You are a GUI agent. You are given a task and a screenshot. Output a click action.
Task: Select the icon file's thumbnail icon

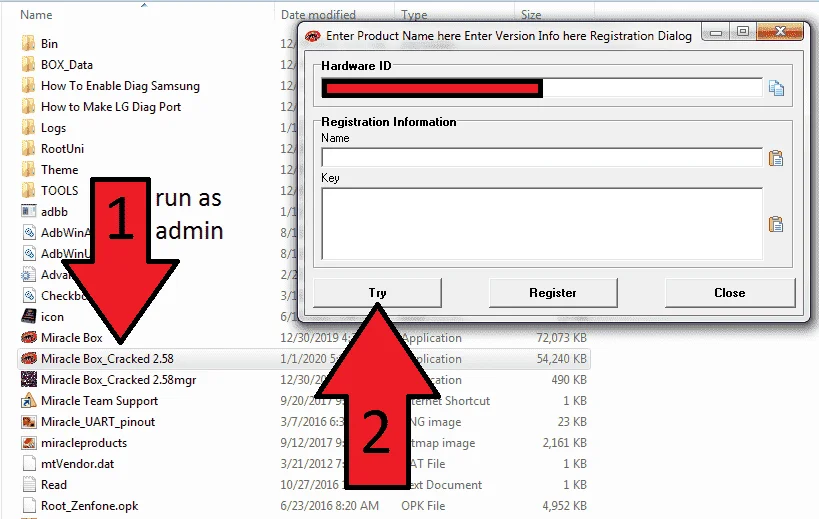(28, 316)
